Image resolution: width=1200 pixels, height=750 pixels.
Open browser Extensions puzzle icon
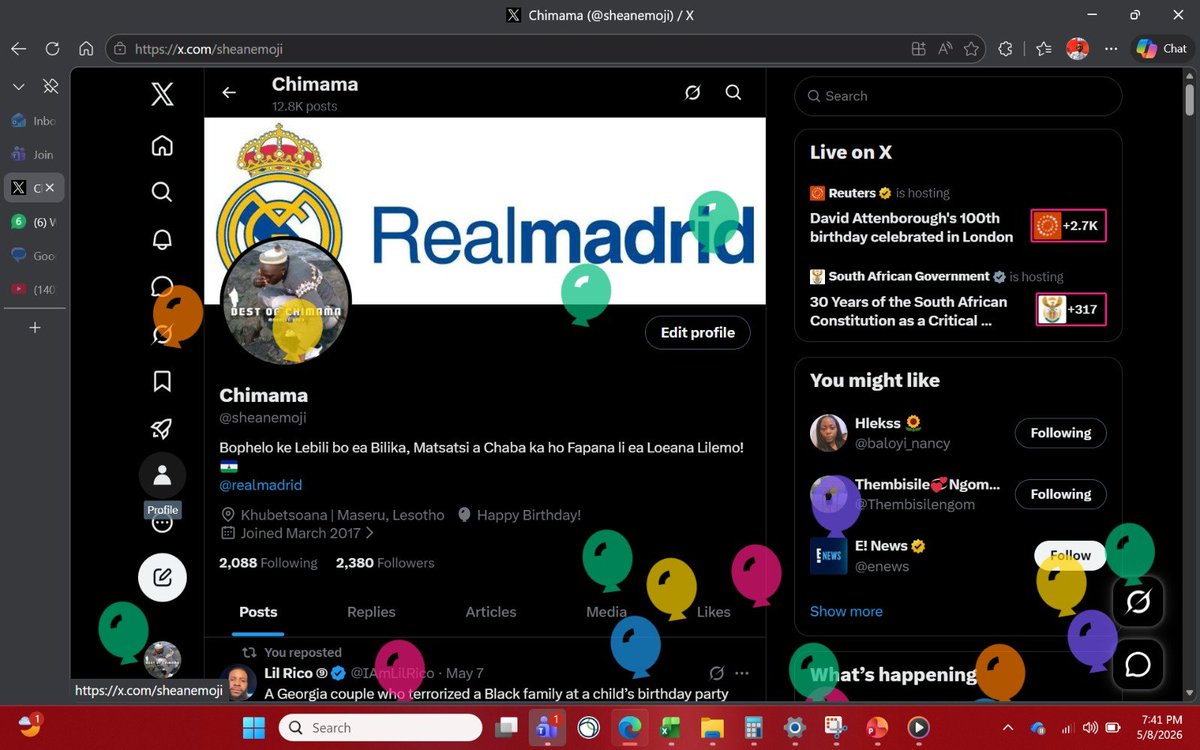coord(1006,48)
